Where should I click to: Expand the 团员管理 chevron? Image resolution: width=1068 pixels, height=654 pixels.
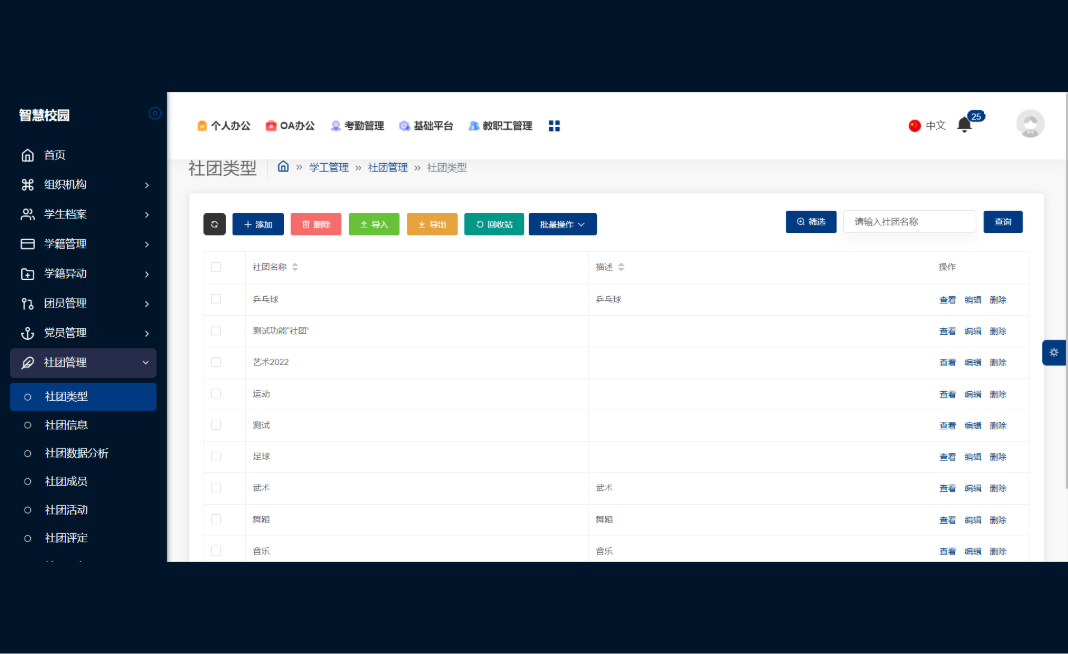coord(146,304)
